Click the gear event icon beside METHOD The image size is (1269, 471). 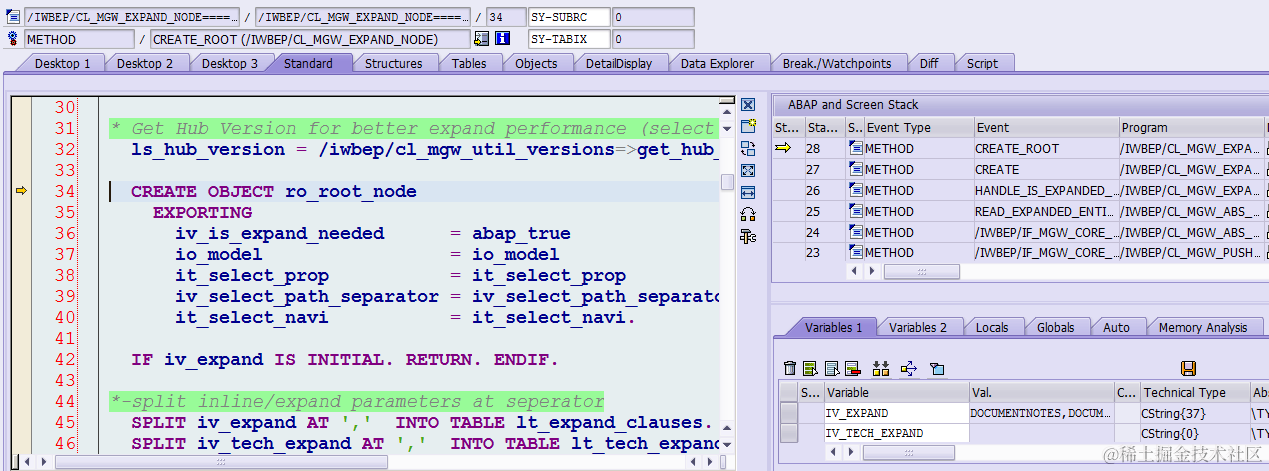point(13,39)
